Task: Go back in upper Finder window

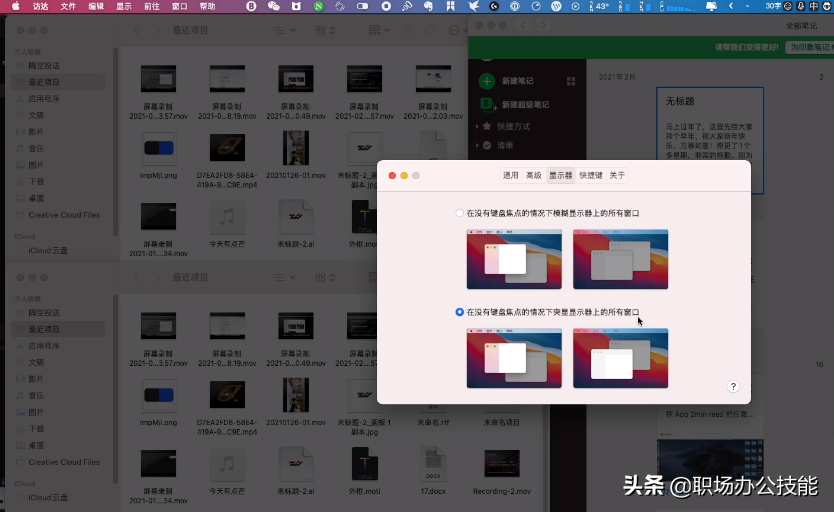Action: coord(137,30)
